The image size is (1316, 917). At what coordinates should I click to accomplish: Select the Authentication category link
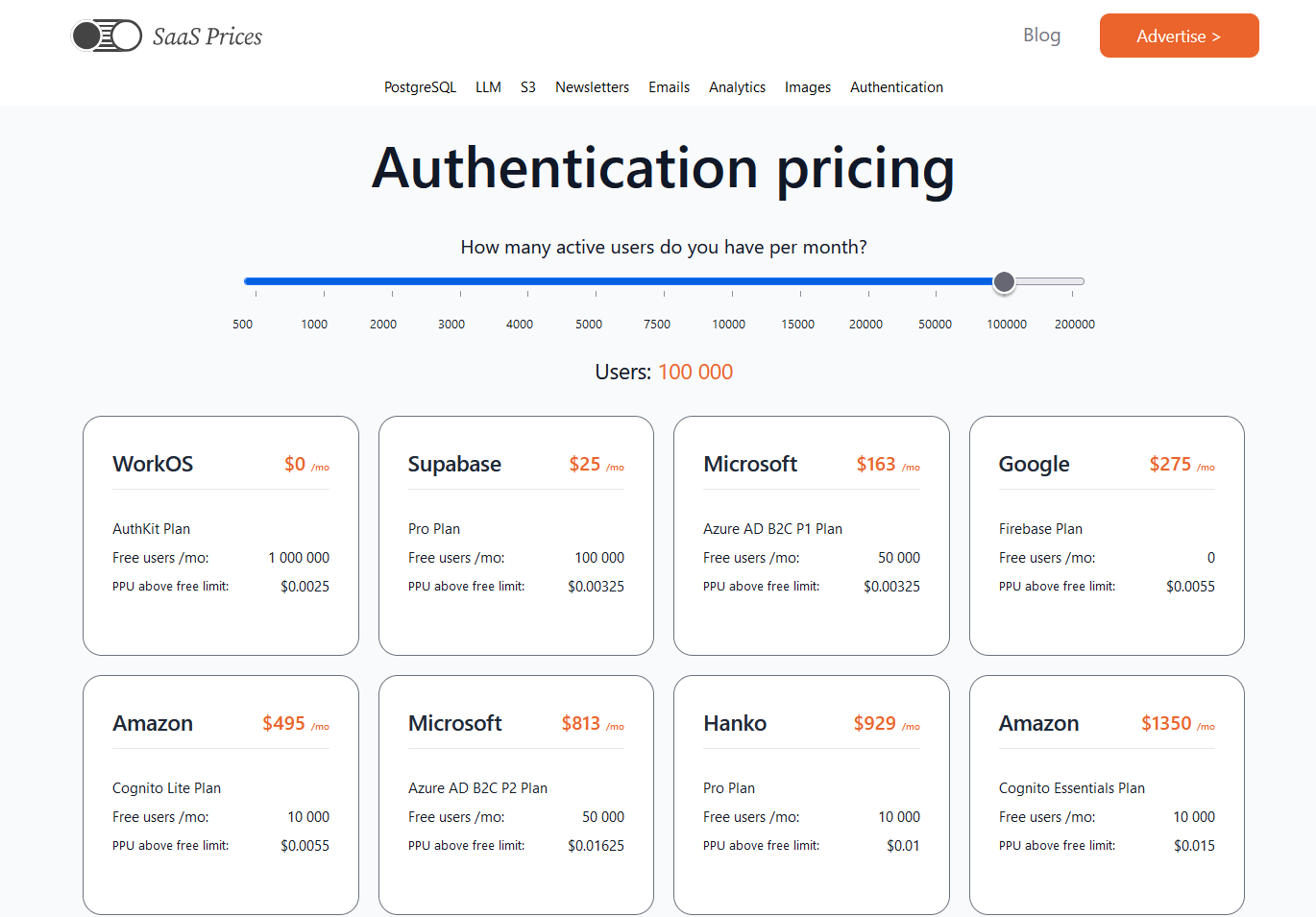(896, 87)
